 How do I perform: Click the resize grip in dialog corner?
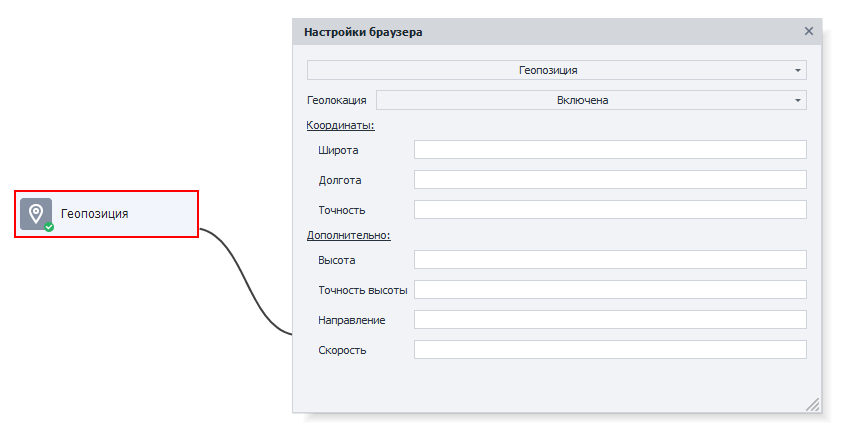pyautogui.click(x=813, y=404)
